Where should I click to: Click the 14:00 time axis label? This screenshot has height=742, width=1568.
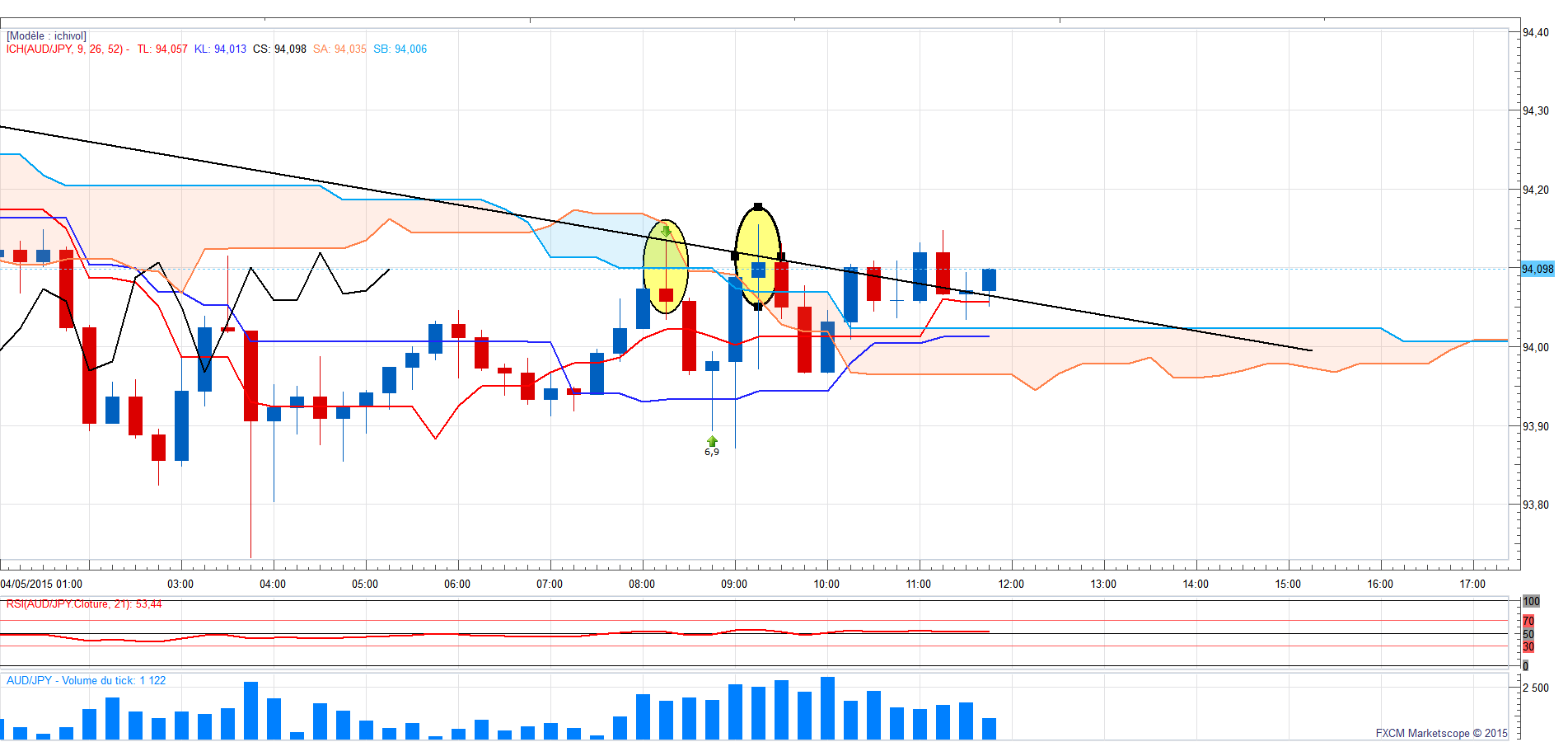1196,585
